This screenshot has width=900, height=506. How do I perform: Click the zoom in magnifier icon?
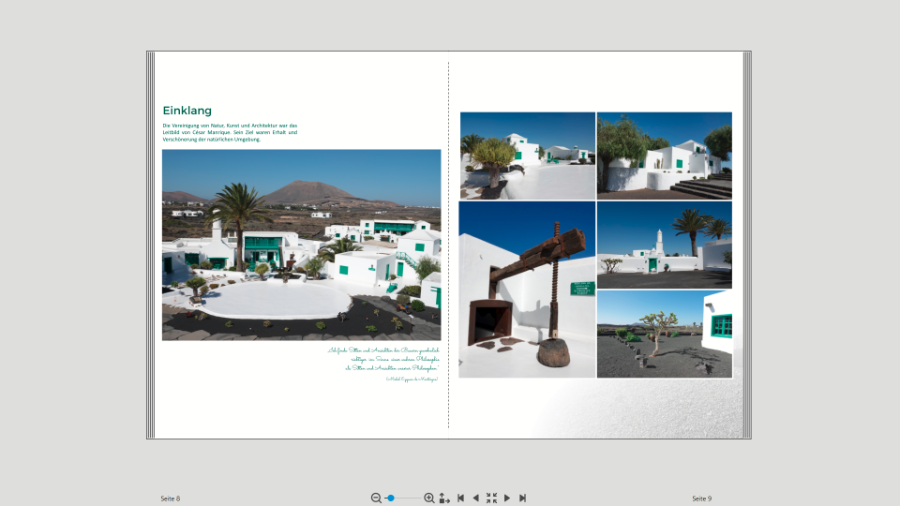(429, 498)
